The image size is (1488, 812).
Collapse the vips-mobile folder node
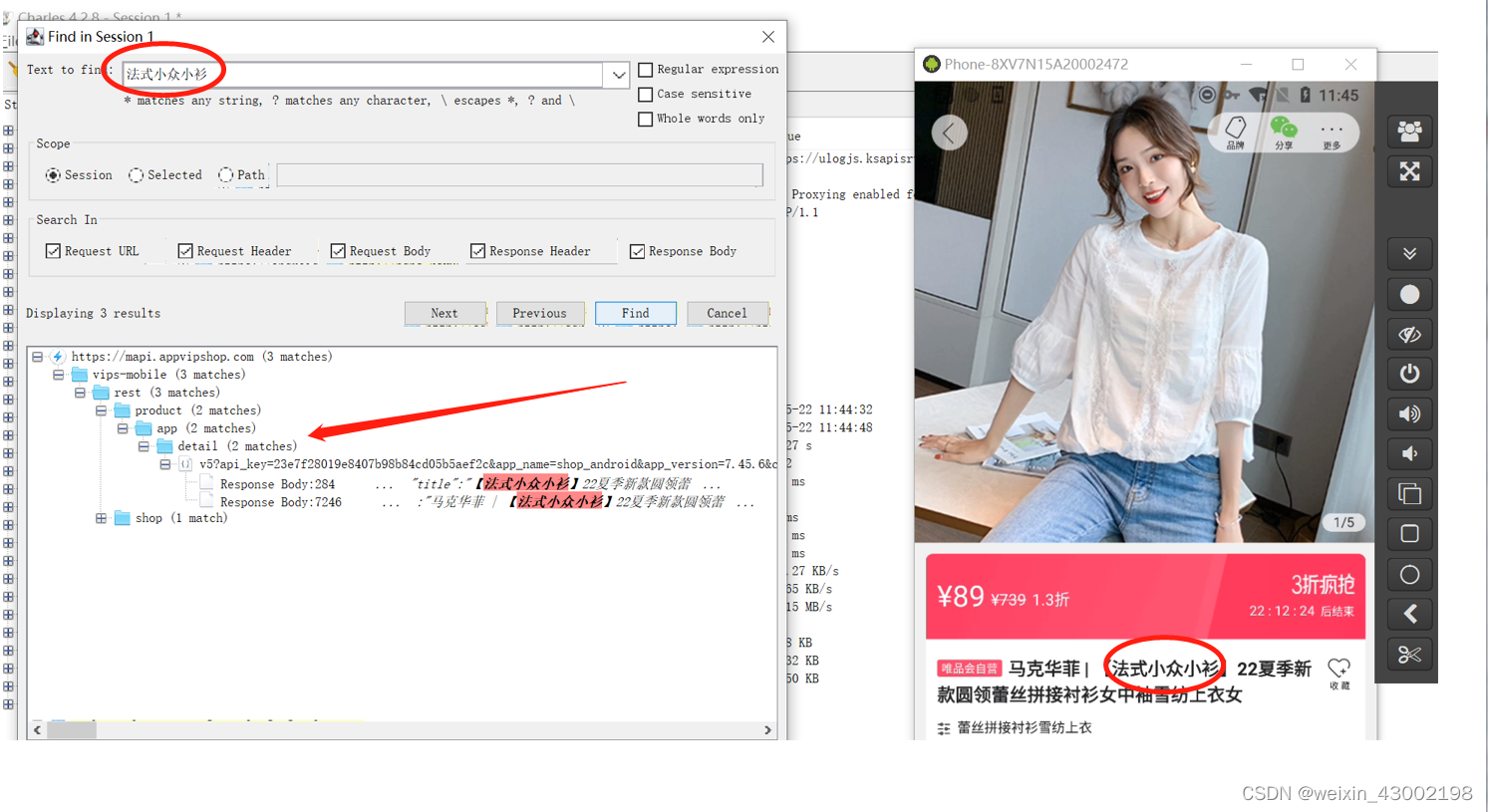point(58,375)
